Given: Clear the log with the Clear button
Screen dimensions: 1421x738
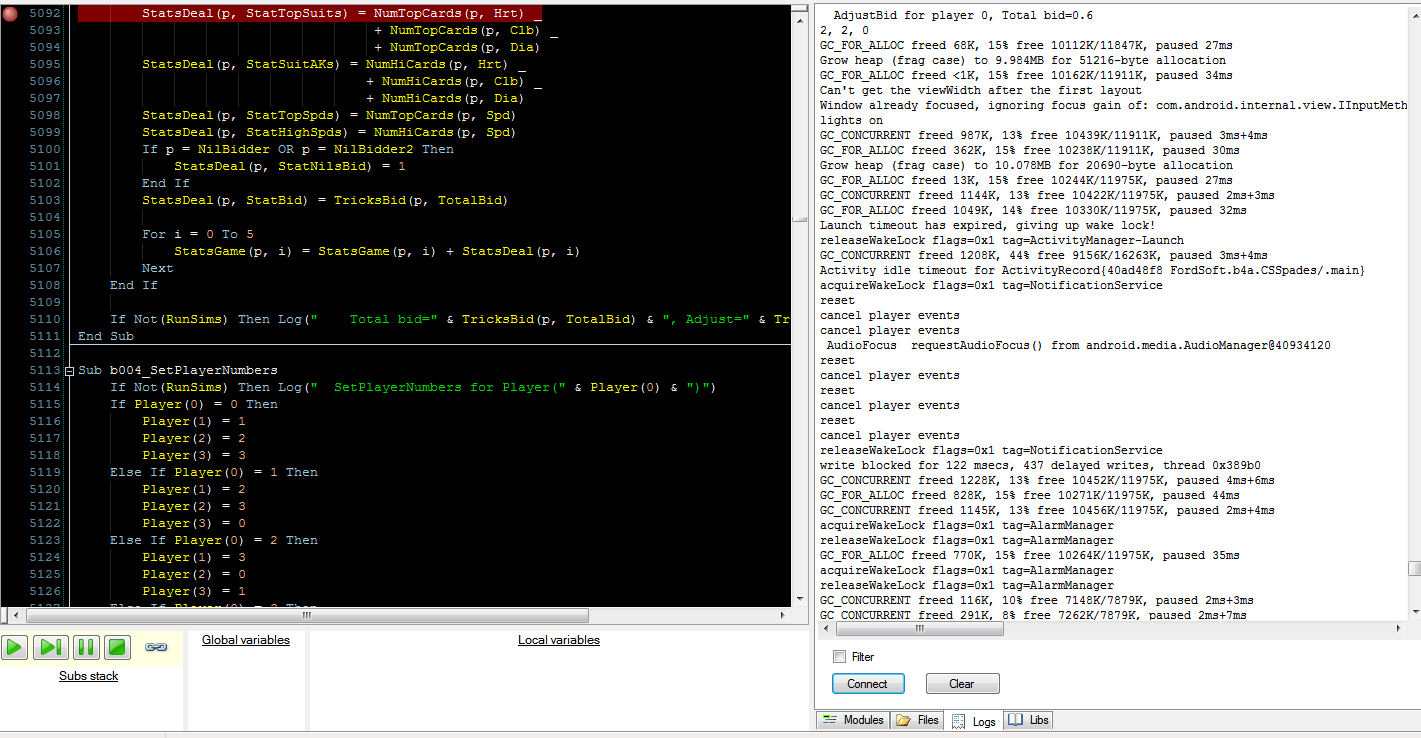Looking at the screenshot, I should coord(962,684).
